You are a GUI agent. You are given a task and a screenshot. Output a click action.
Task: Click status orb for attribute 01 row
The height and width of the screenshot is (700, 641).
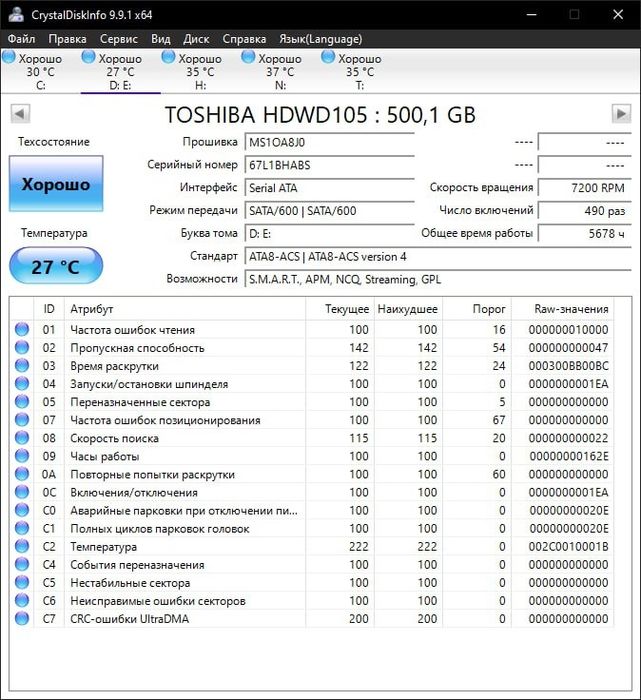(22, 329)
